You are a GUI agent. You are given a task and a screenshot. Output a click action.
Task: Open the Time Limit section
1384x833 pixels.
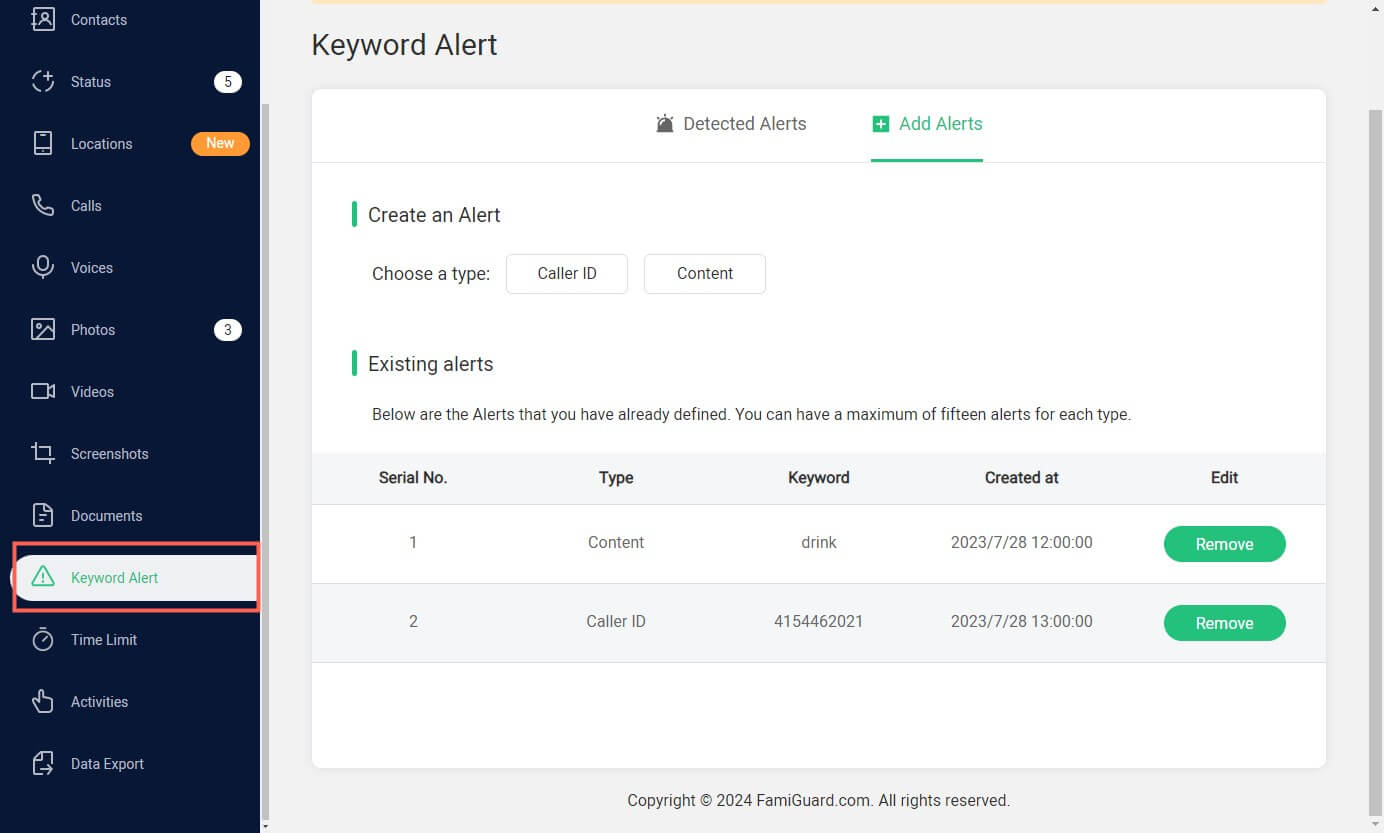click(104, 640)
